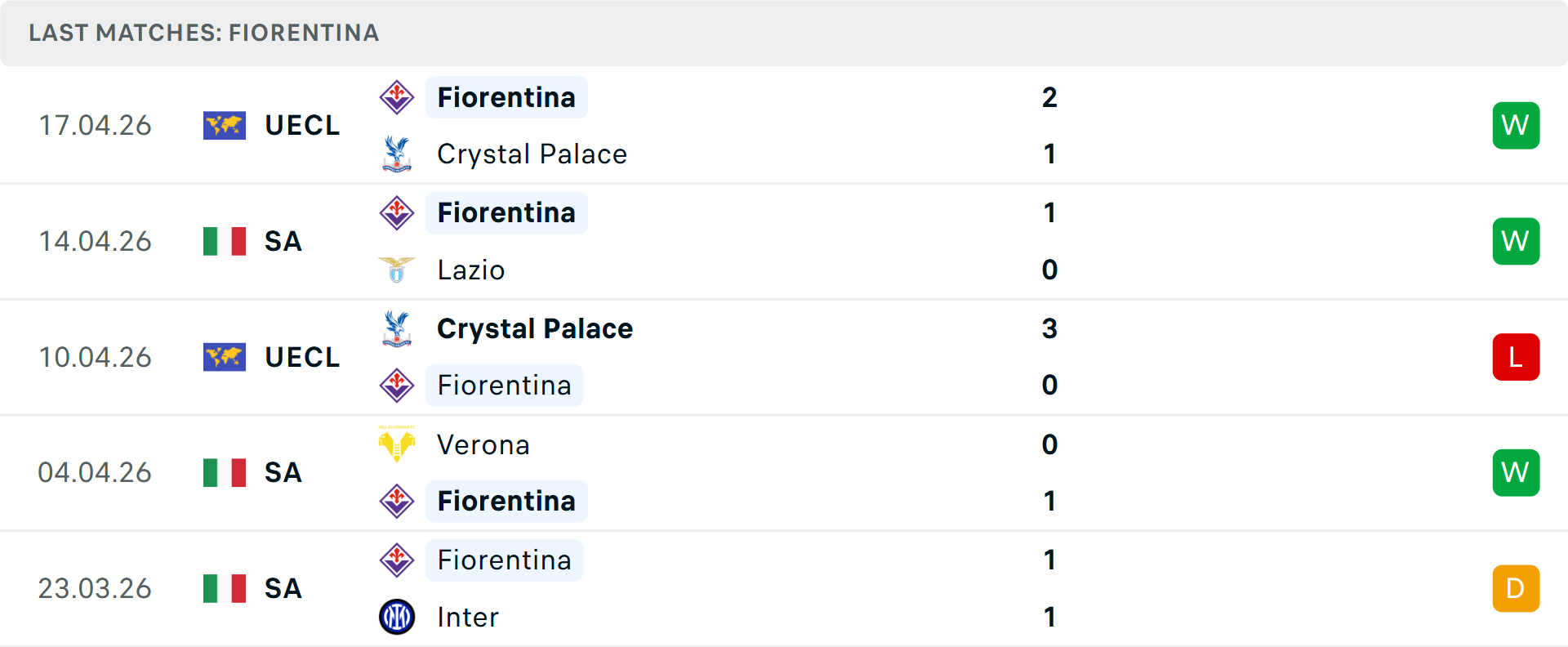Viewport: 1568px width, 647px height.
Task: Click Fiorentina crest in 17.04.26 match
Action: tap(397, 97)
